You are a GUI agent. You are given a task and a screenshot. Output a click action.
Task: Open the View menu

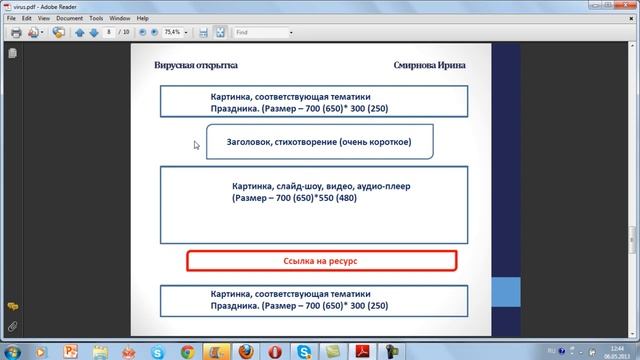click(x=44, y=18)
